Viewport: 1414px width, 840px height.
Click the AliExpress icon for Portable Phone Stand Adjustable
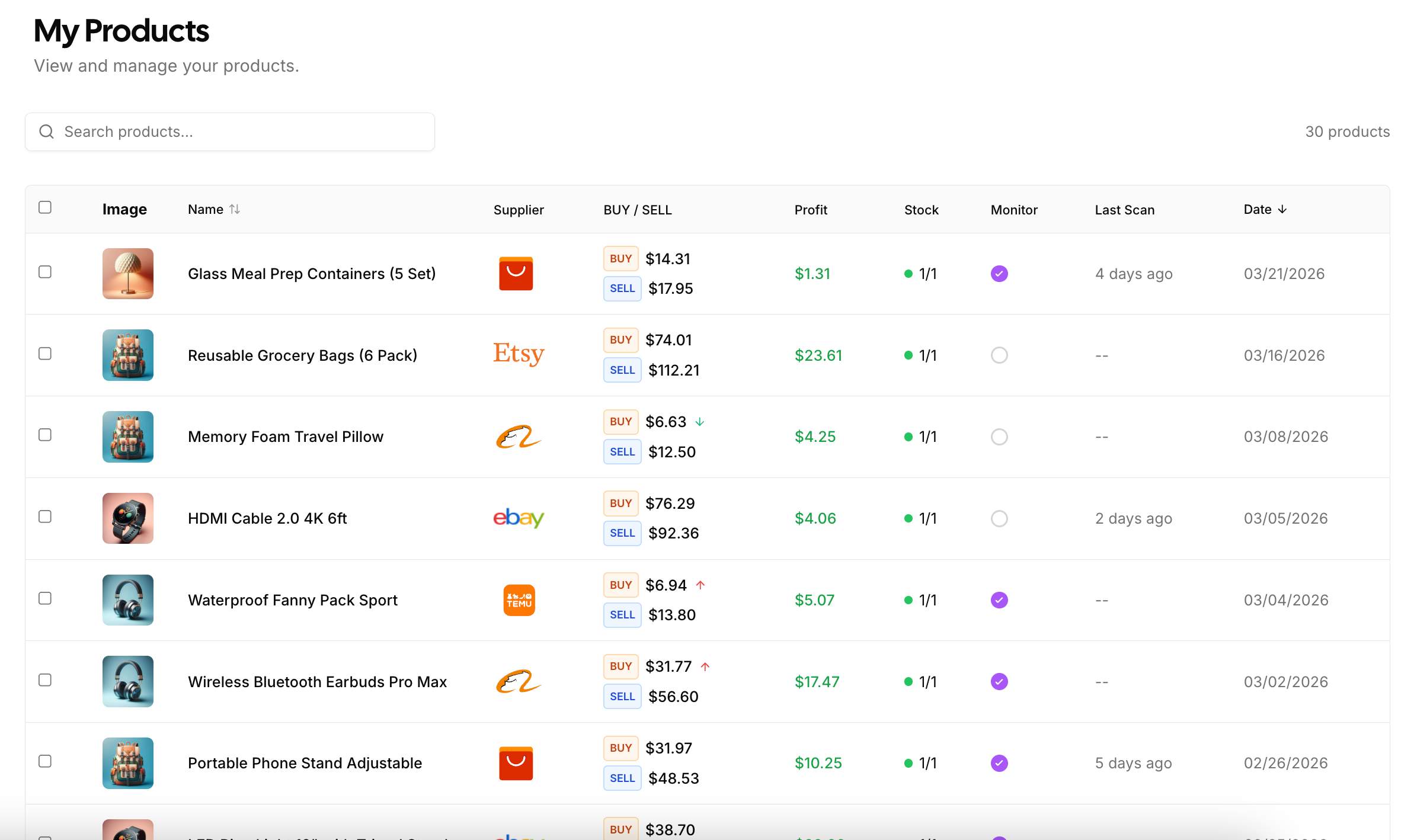[518, 763]
